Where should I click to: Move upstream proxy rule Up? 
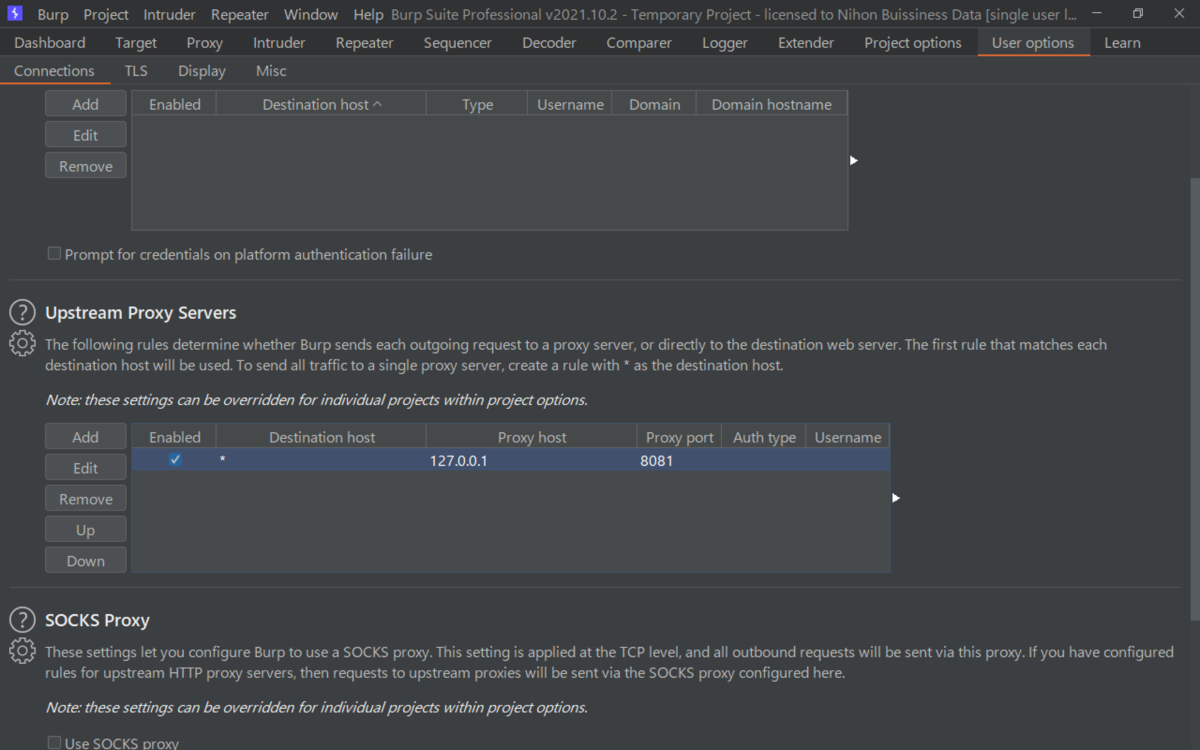(x=86, y=530)
